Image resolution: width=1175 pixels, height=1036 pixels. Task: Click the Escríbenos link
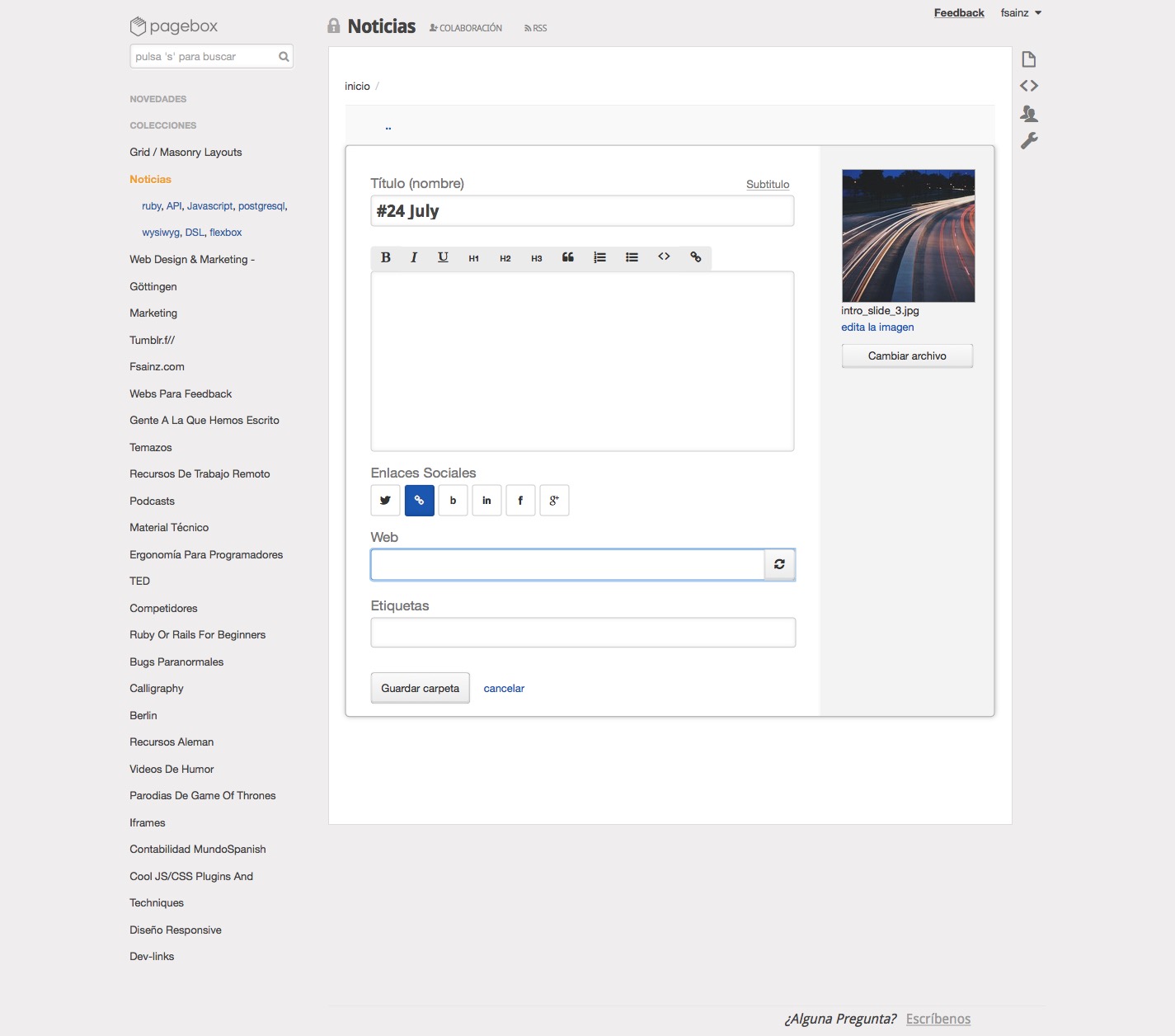[938, 1019]
